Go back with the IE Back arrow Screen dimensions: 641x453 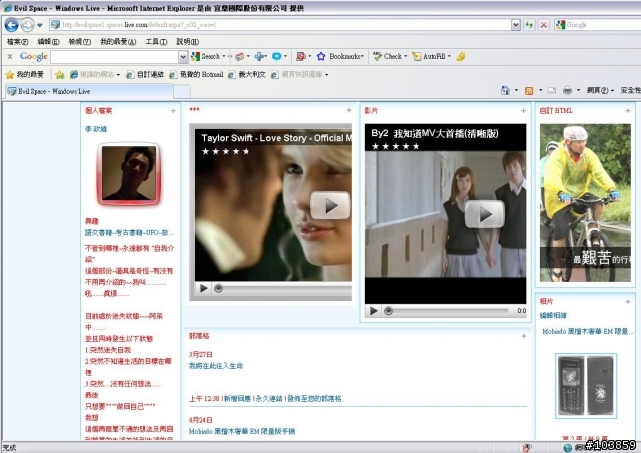coord(11,25)
